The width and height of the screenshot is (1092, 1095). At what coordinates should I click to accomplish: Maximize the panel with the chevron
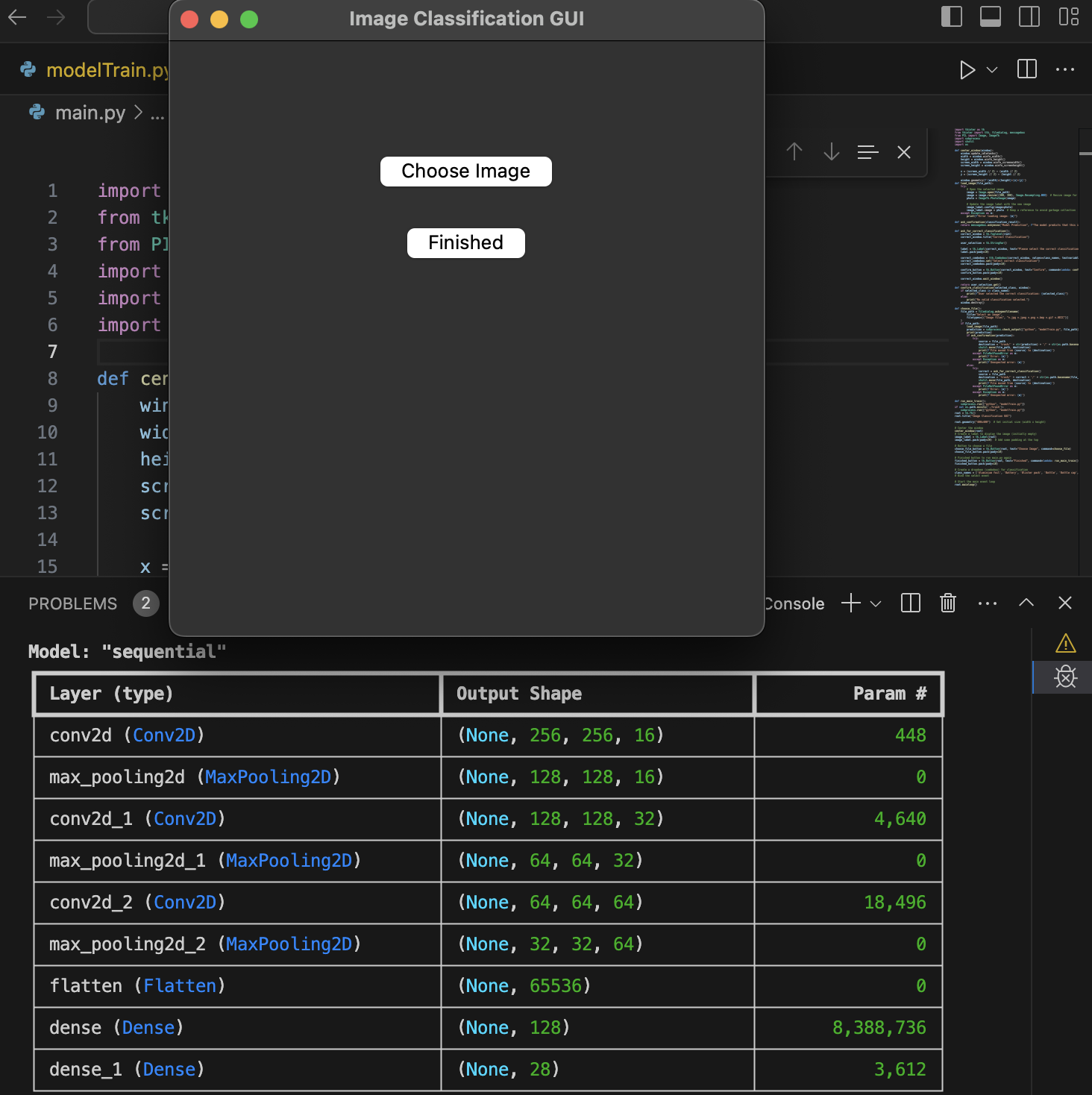tap(1027, 602)
